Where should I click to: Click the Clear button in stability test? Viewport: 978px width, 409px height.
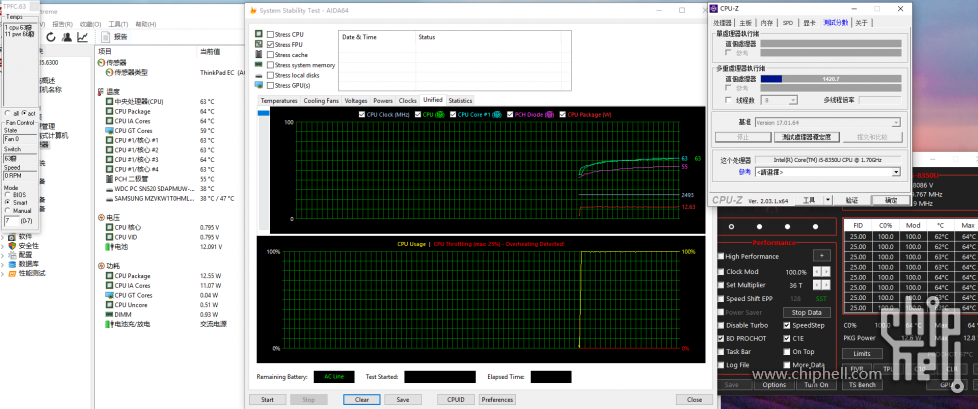pyautogui.click(x=362, y=400)
